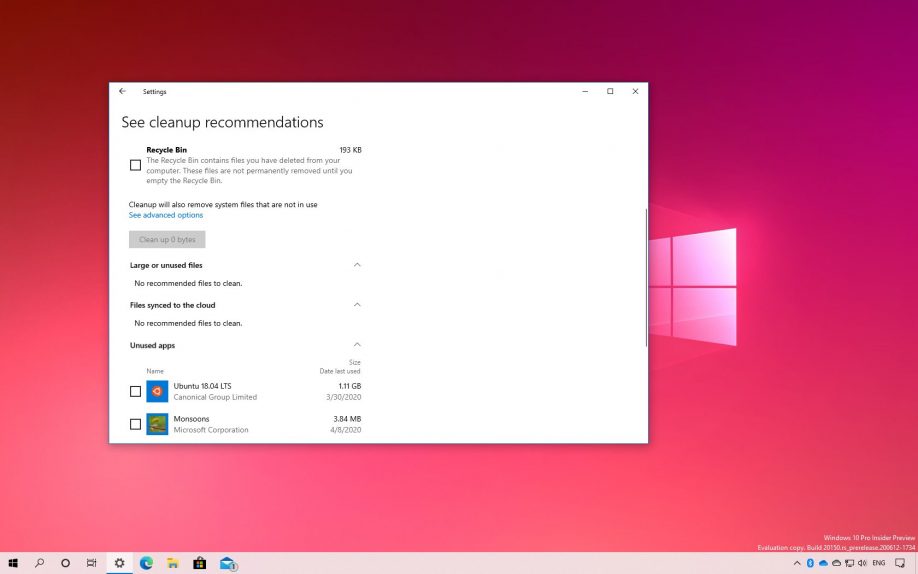The width and height of the screenshot is (918, 574).
Task: Click Canonical Group Limited publisher text
Action: (215, 397)
